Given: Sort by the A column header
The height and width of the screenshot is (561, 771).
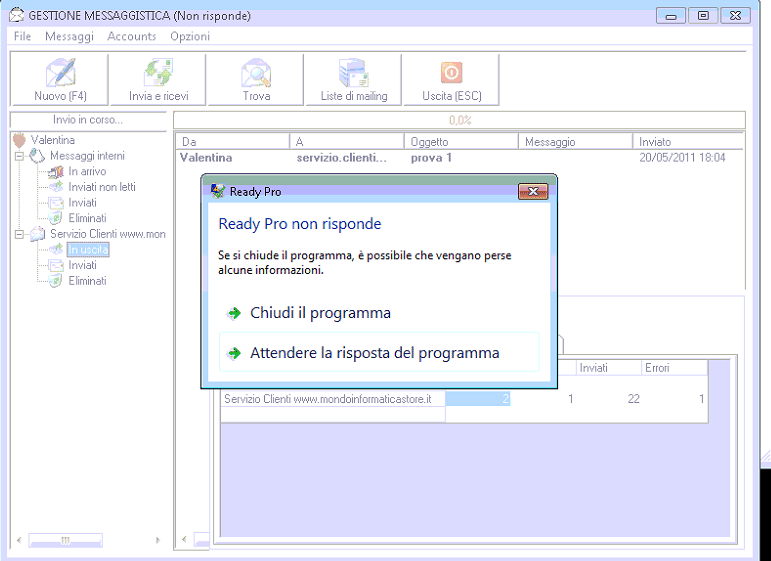Looking at the screenshot, I should click(x=347, y=142).
